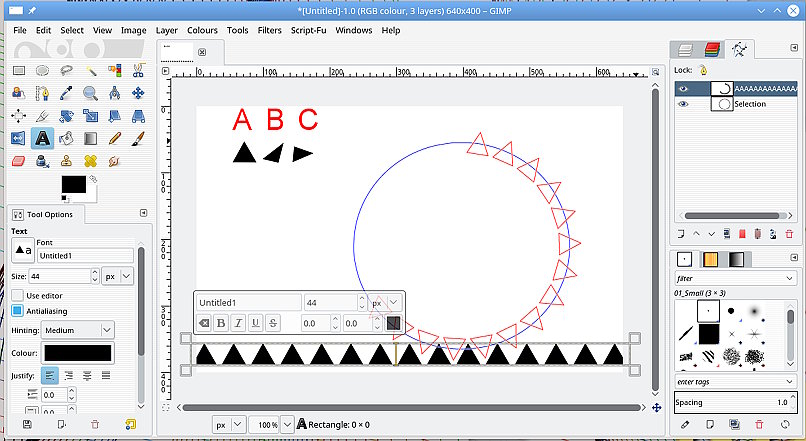Increase the Tool Options Size value
Image resolution: width=806 pixels, height=441 pixels.
coord(95,272)
